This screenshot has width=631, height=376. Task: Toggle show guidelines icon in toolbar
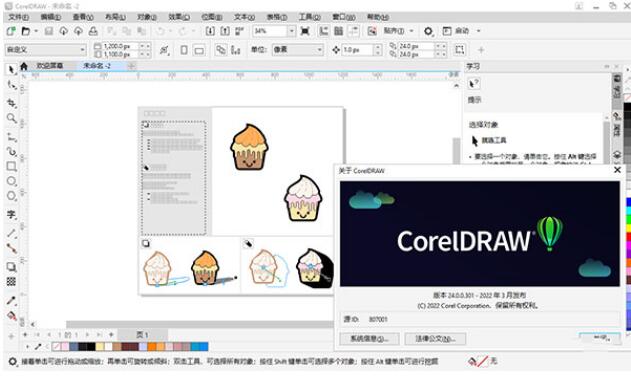(353, 31)
